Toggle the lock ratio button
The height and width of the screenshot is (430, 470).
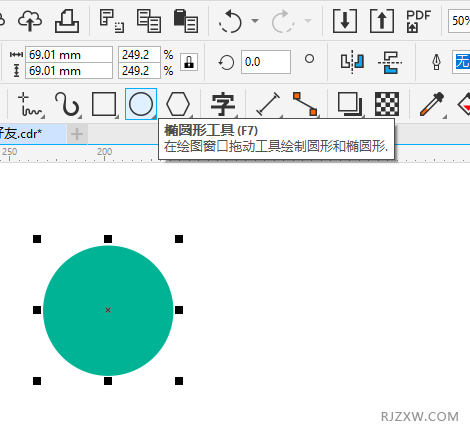[x=189, y=62]
